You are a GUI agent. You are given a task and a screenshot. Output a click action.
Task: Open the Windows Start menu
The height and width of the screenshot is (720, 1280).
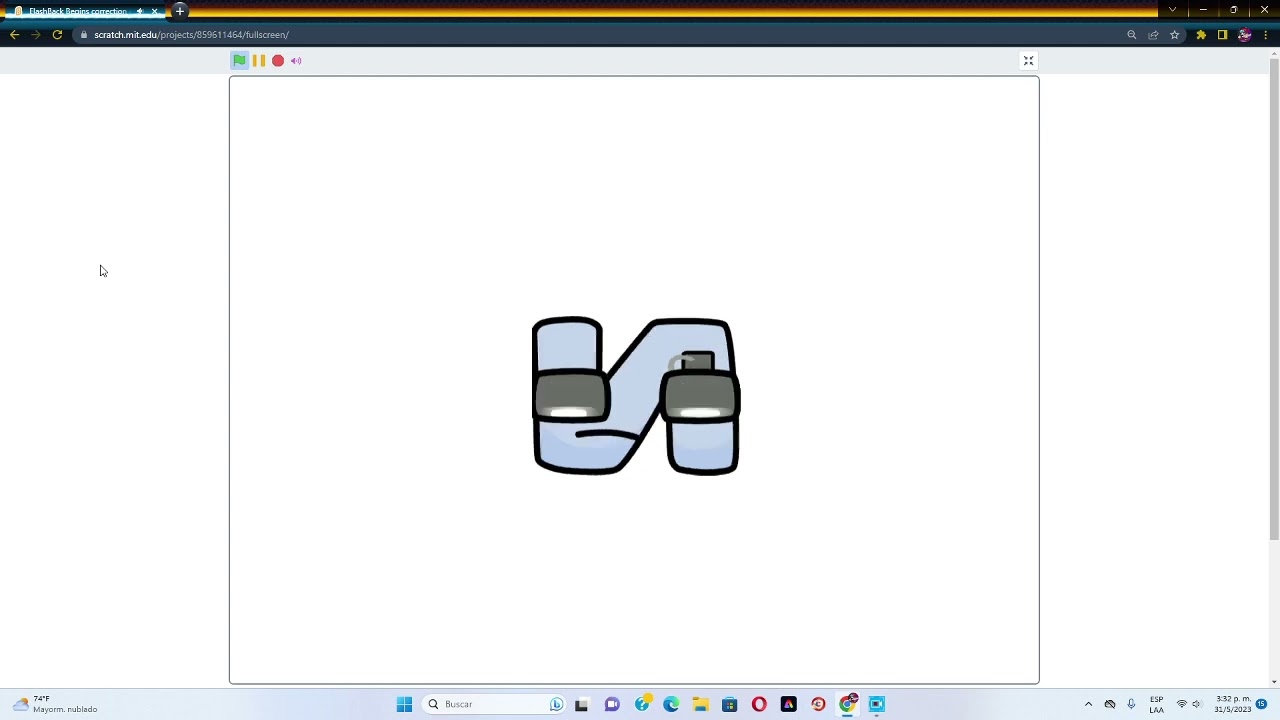(x=404, y=704)
